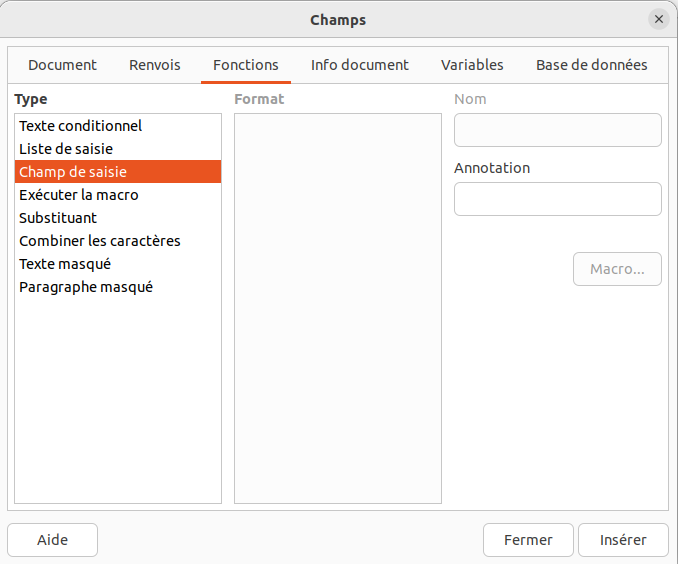Select the Fonctions tab
Screen dimensions: 678x564
coord(246,65)
